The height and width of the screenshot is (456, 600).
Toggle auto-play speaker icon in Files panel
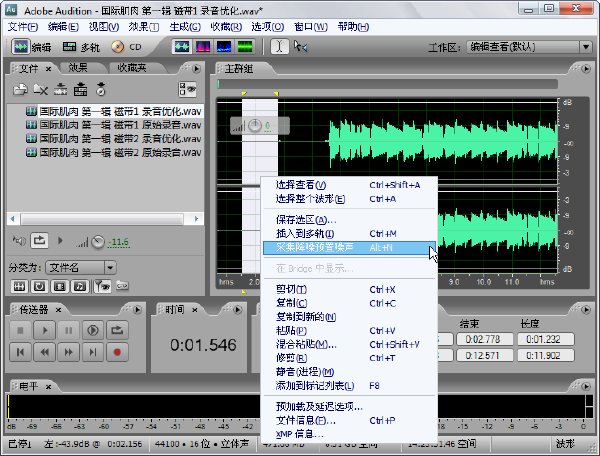[19, 241]
